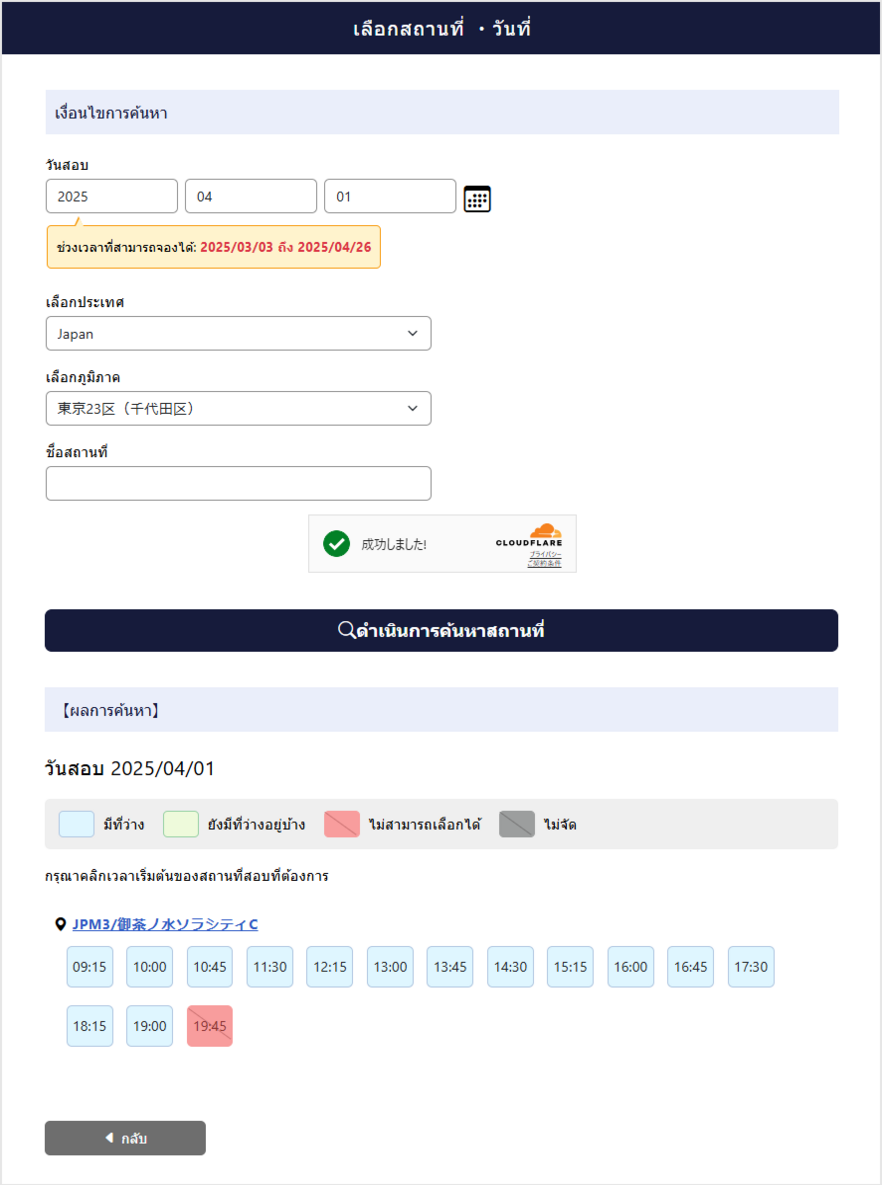Click the gray ไม่จัด legend swatch
This screenshot has height=1185, width=882.
pos(517,825)
